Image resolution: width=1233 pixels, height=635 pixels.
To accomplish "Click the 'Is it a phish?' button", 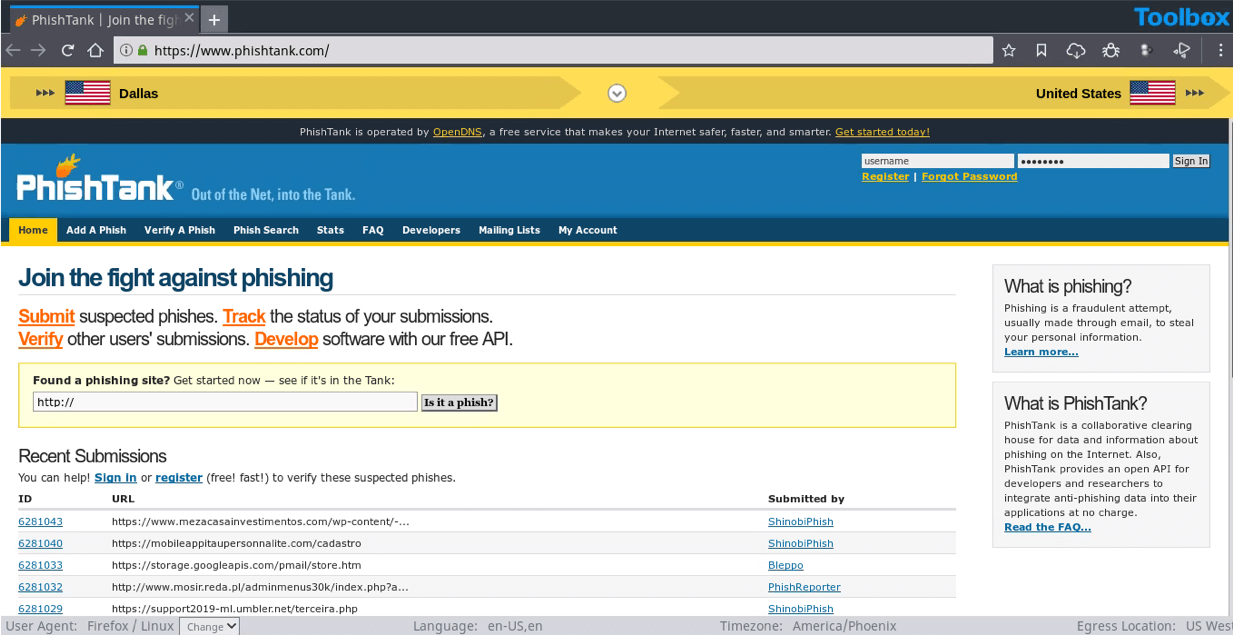I will (x=459, y=403).
